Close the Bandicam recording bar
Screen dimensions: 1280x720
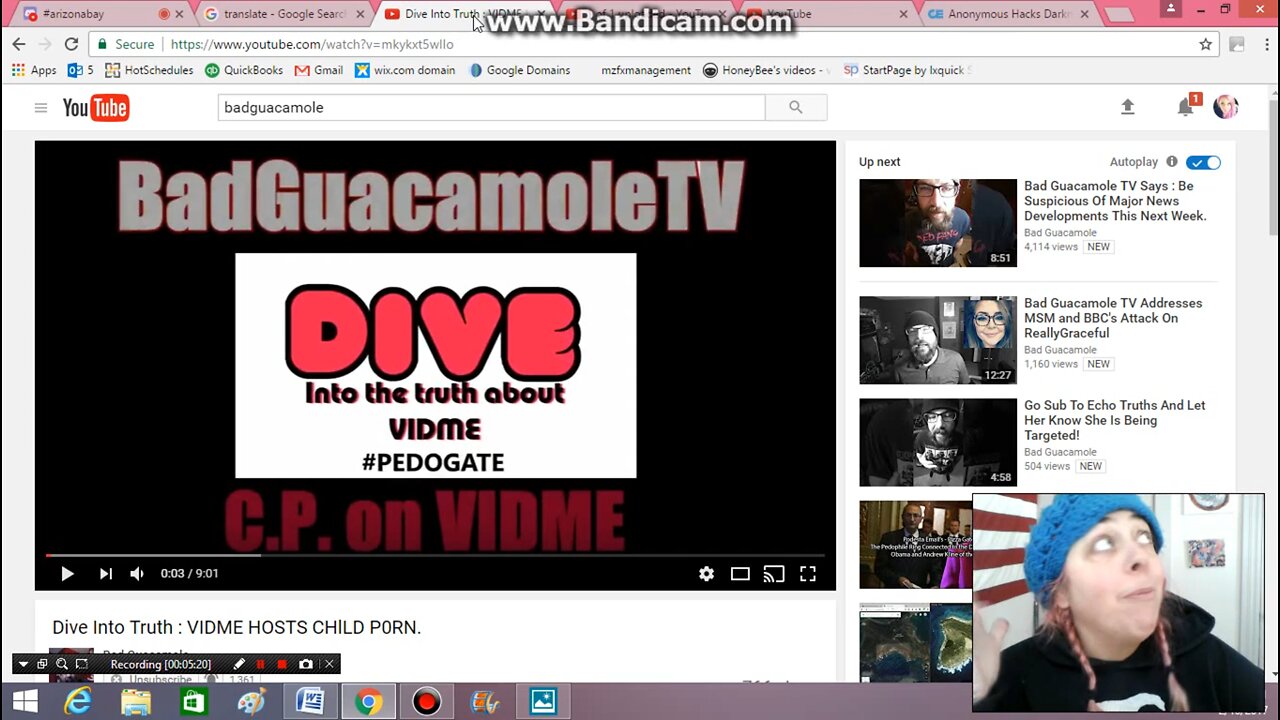329,664
